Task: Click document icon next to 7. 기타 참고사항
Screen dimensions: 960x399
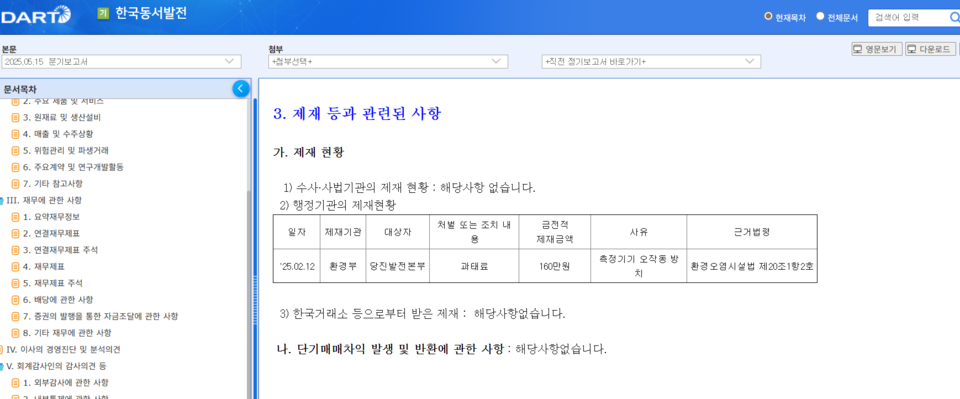Action: [15, 184]
